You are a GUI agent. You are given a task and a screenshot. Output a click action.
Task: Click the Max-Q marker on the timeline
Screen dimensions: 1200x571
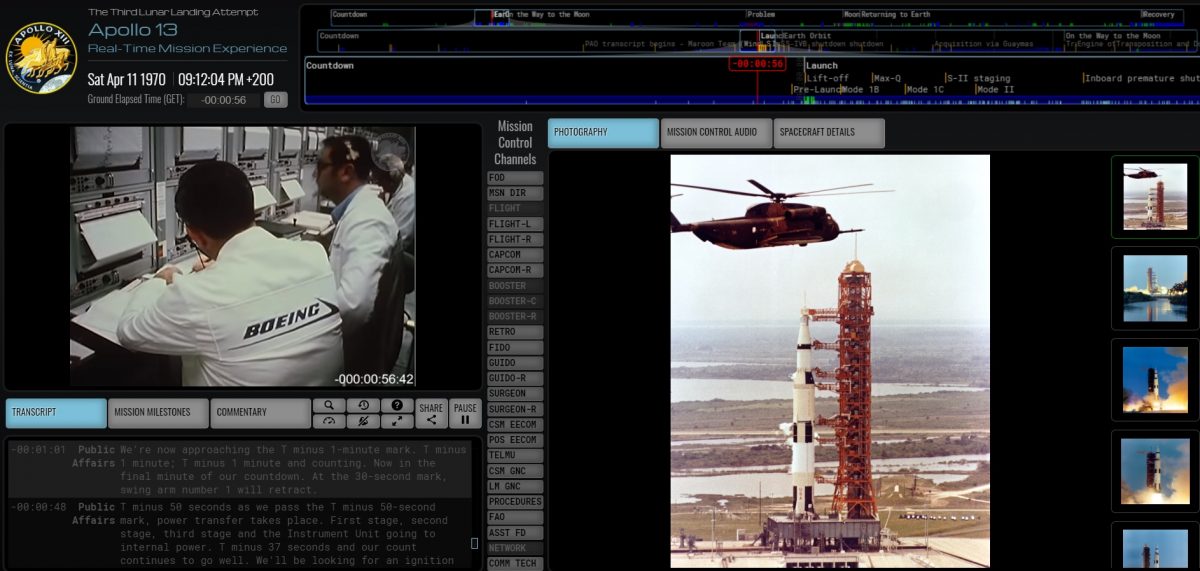pos(887,78)
